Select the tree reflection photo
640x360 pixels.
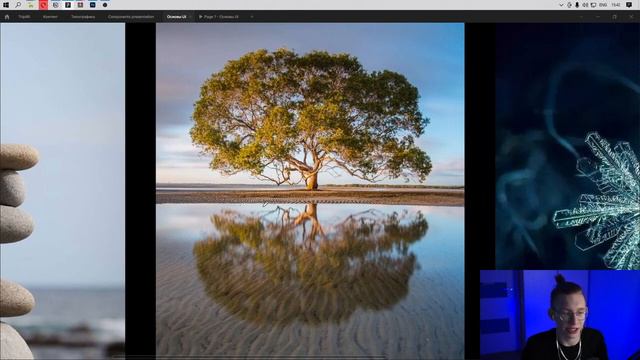click(310, 191)
